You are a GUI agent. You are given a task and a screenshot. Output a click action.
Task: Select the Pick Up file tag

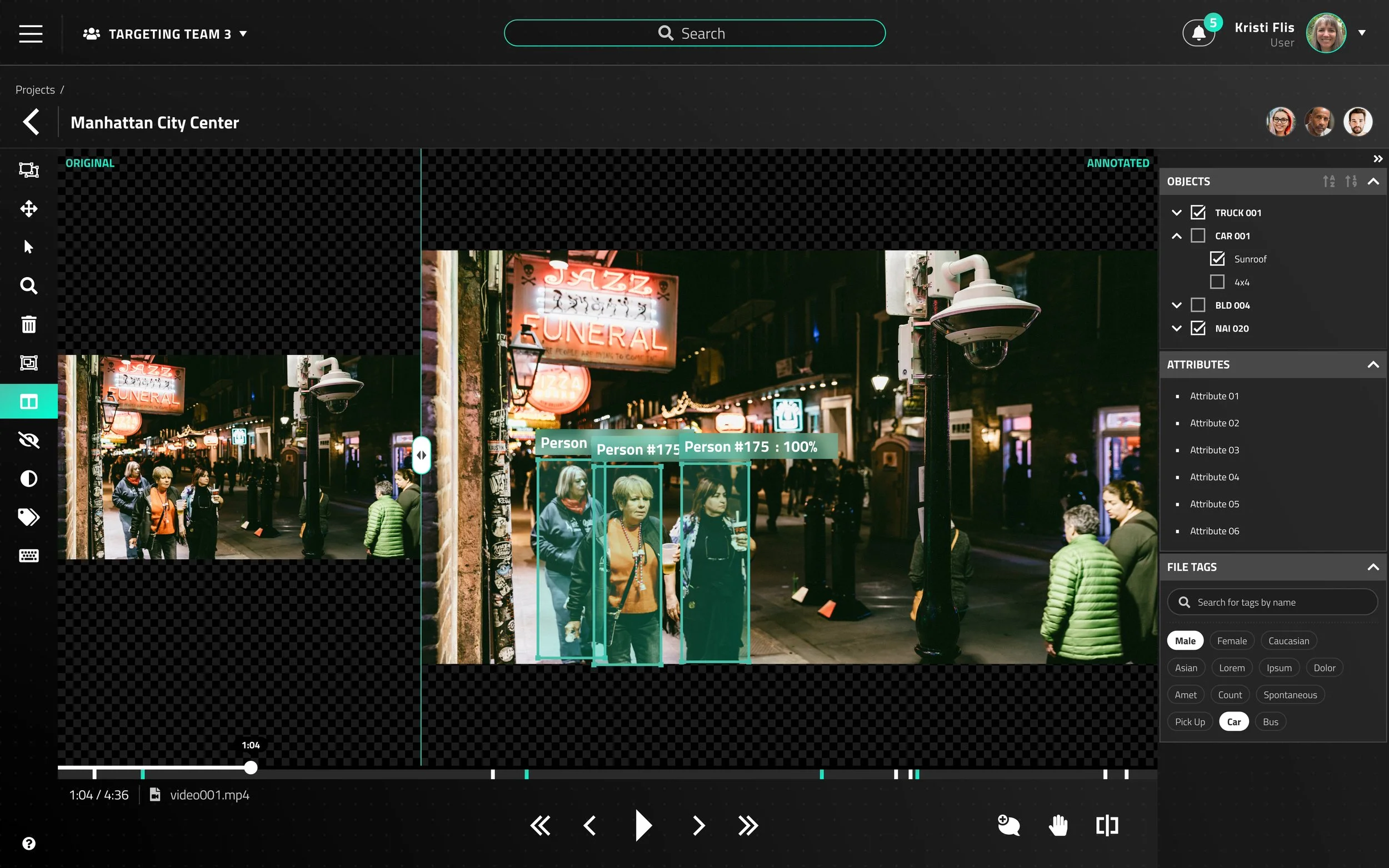1190,721
